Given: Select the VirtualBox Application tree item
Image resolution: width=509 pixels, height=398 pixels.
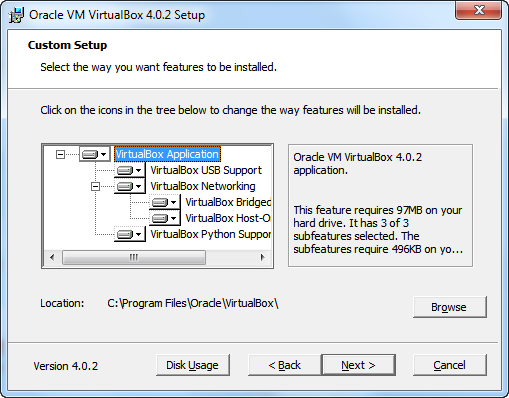Looking at the screenshot, I should (x=167, y=154).
